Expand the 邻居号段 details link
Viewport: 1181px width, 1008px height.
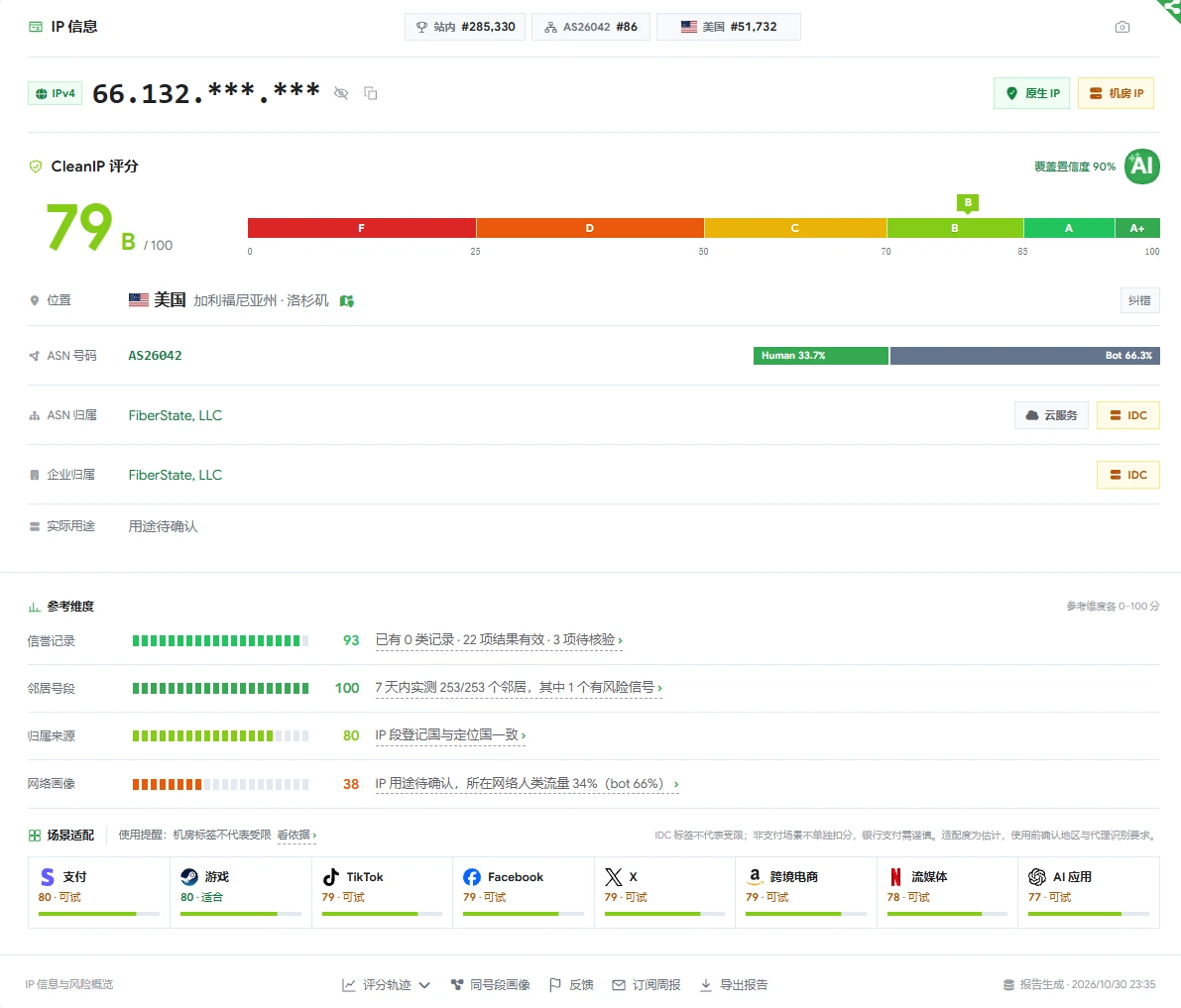coord(519,687)
